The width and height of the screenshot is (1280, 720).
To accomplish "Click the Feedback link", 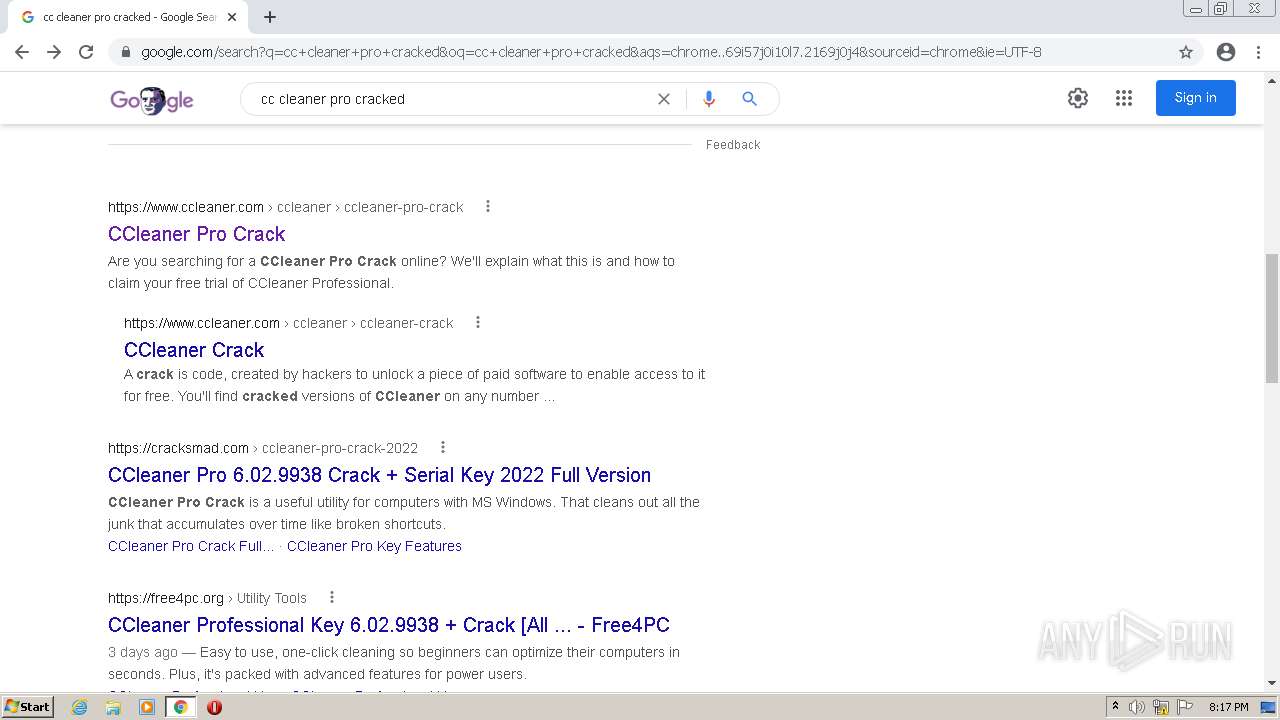I will coord(733,145).
